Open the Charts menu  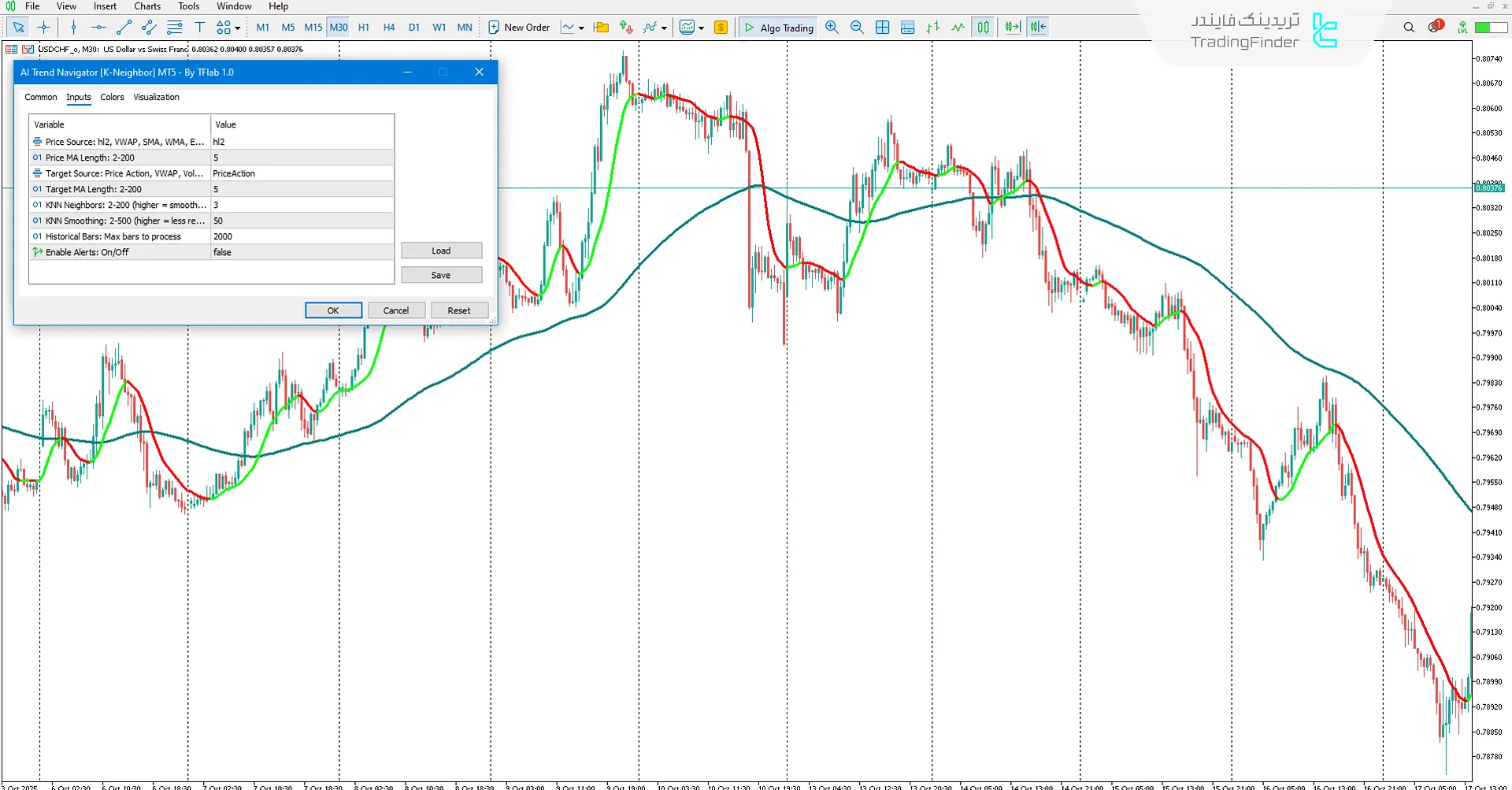coord(147,6)
